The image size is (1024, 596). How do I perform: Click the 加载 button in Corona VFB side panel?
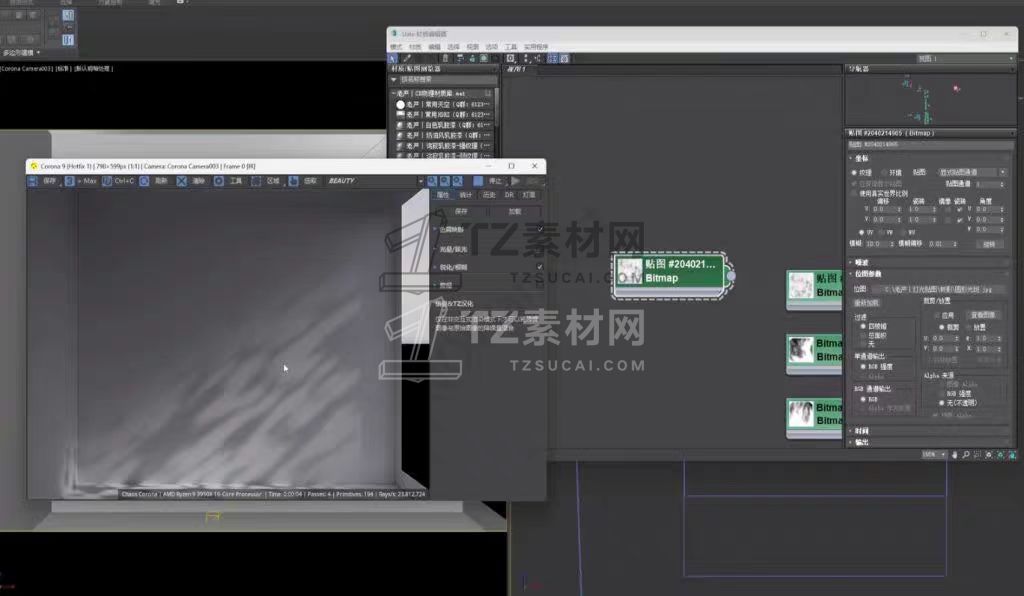click(x=515, y=212)
